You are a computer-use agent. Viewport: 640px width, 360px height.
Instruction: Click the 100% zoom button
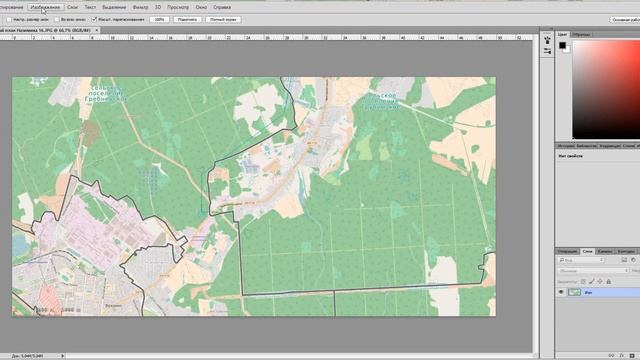pyautogui.click(x=159, y=19)
